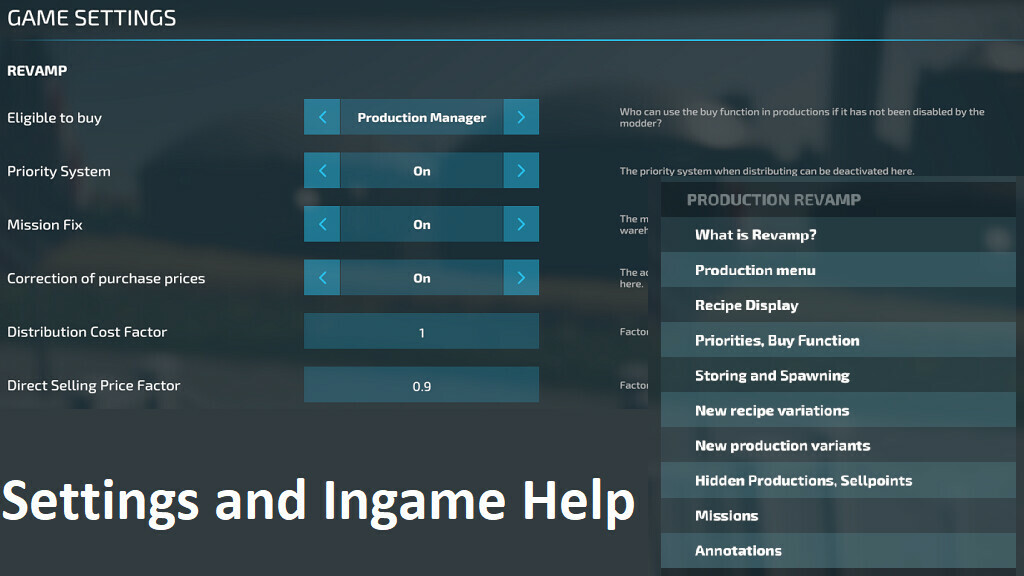Click the right chevron on Priority System
The height and width of the screenshot is (576, 1024).
521,170
